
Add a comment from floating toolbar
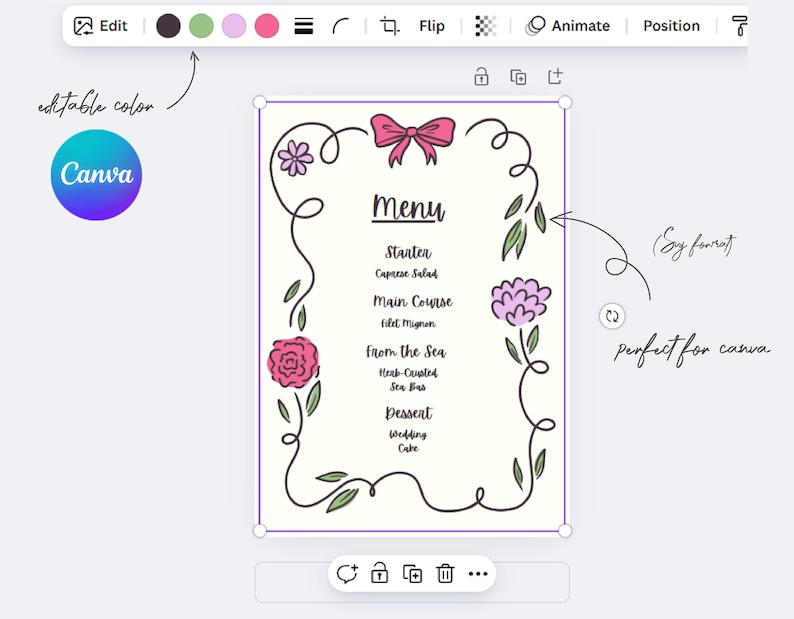(x=347, y=574)
